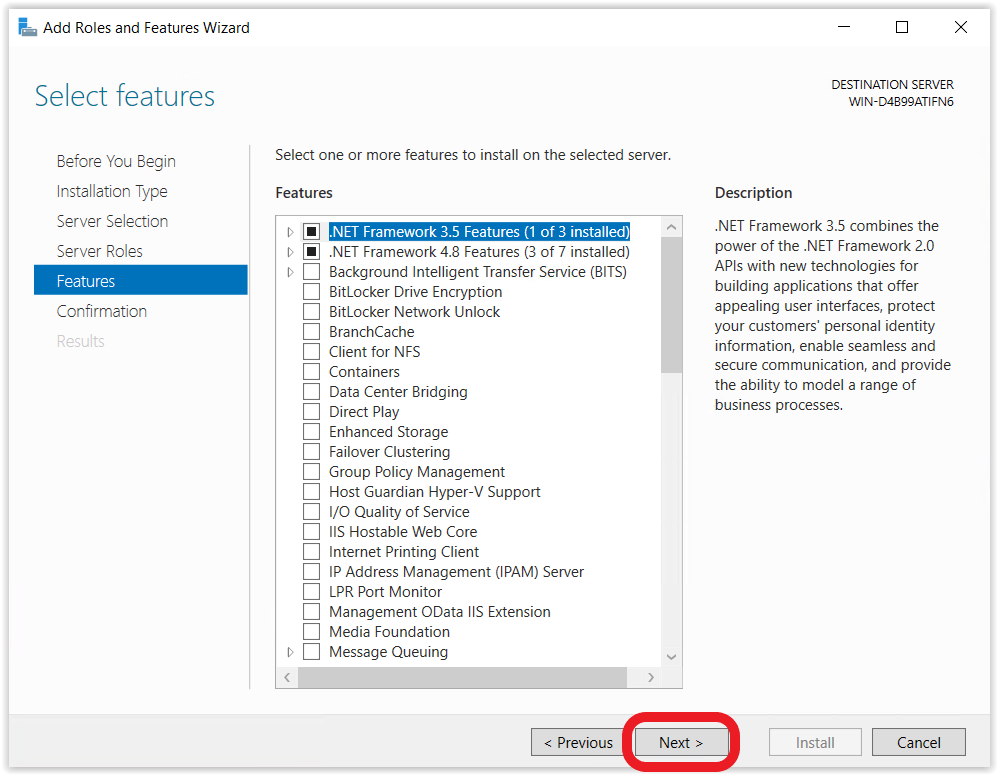The height and width of the screenshot is (775, 998).
Task: Check the BitLocker Drive Encryption box
Action: click(311, 292)
